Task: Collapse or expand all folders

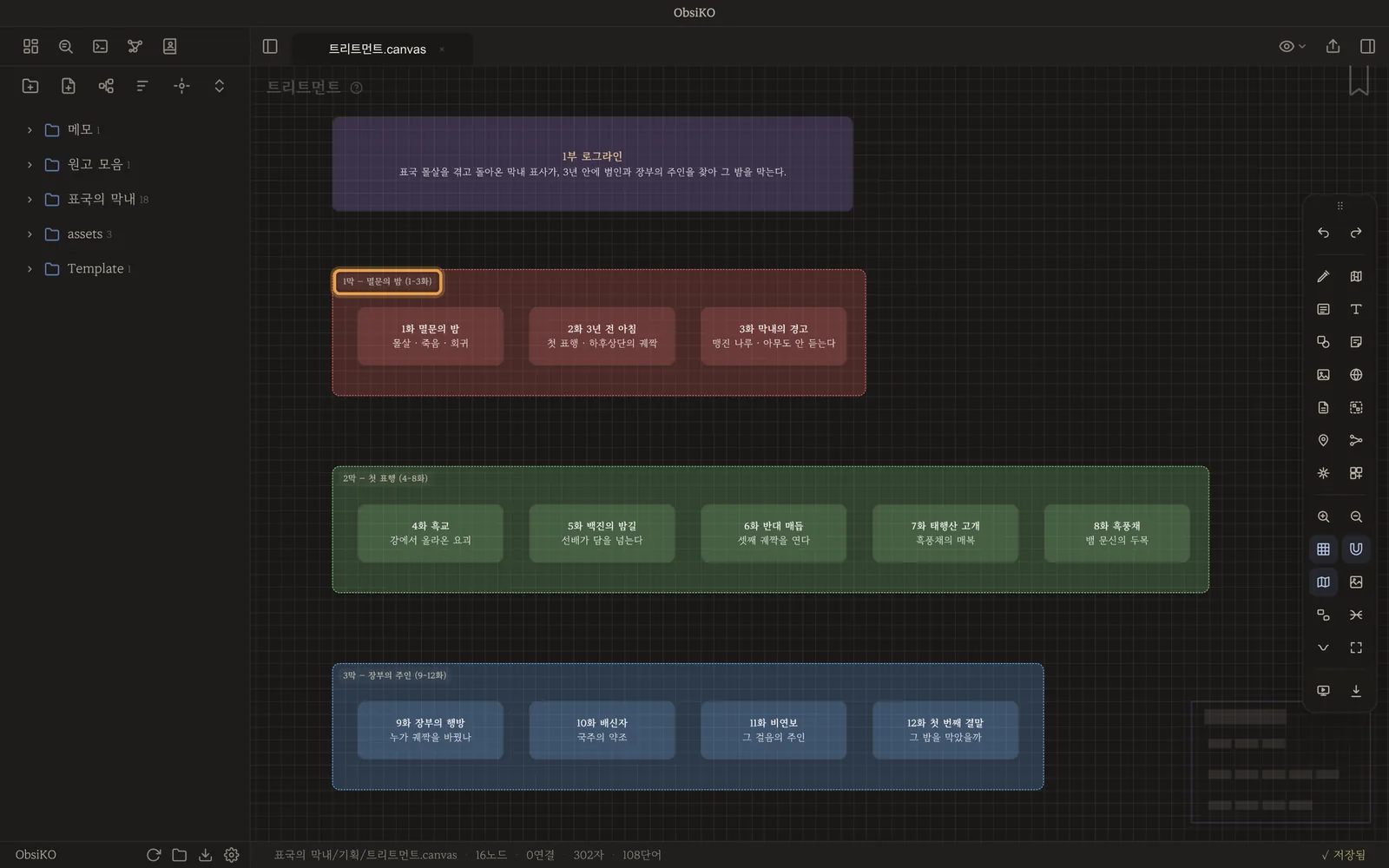Action: [x=219, y=85]
